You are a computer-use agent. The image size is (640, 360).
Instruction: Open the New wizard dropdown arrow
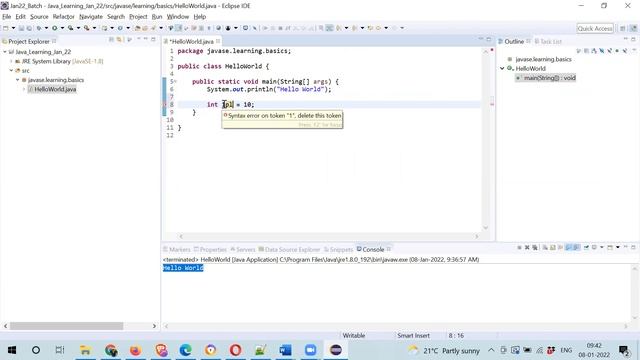click(x=13, y=28)
